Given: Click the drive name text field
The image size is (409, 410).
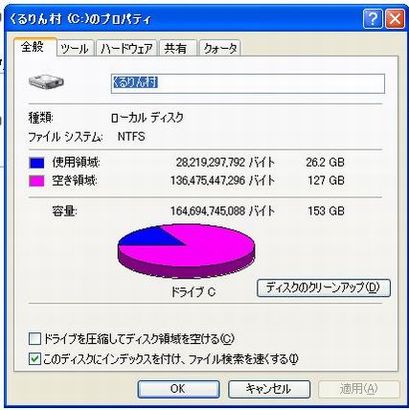Looking at the screenshot, I should click(x=248, y=84).
